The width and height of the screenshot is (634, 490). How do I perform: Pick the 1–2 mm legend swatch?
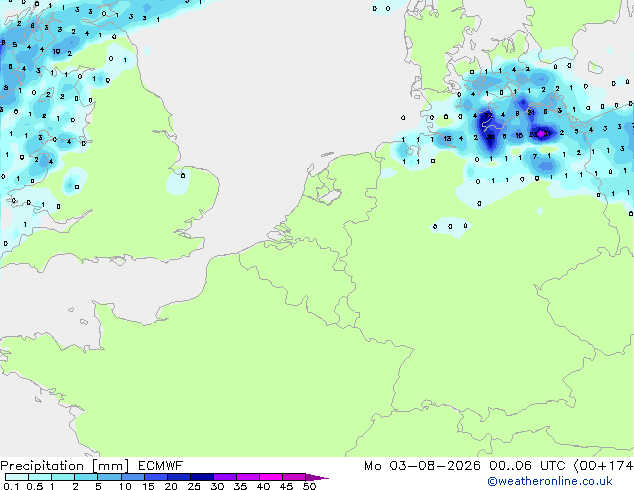pyautogui.click(x=63, y=477)
